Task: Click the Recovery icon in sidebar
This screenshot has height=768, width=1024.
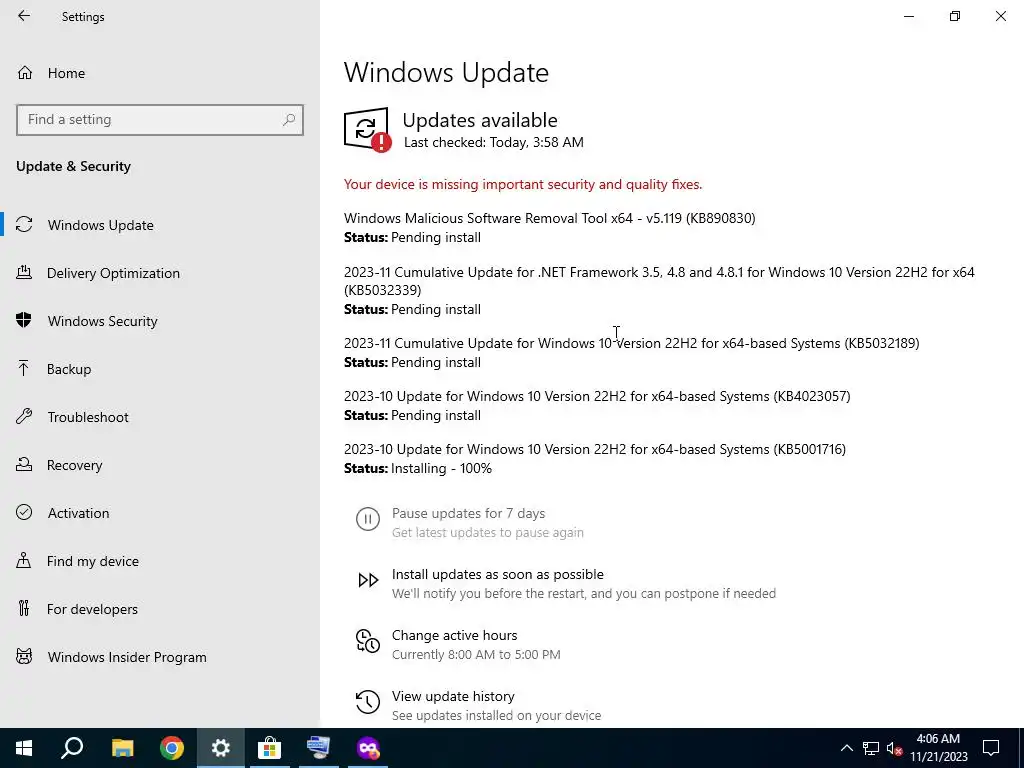Action: click(24, 464)
